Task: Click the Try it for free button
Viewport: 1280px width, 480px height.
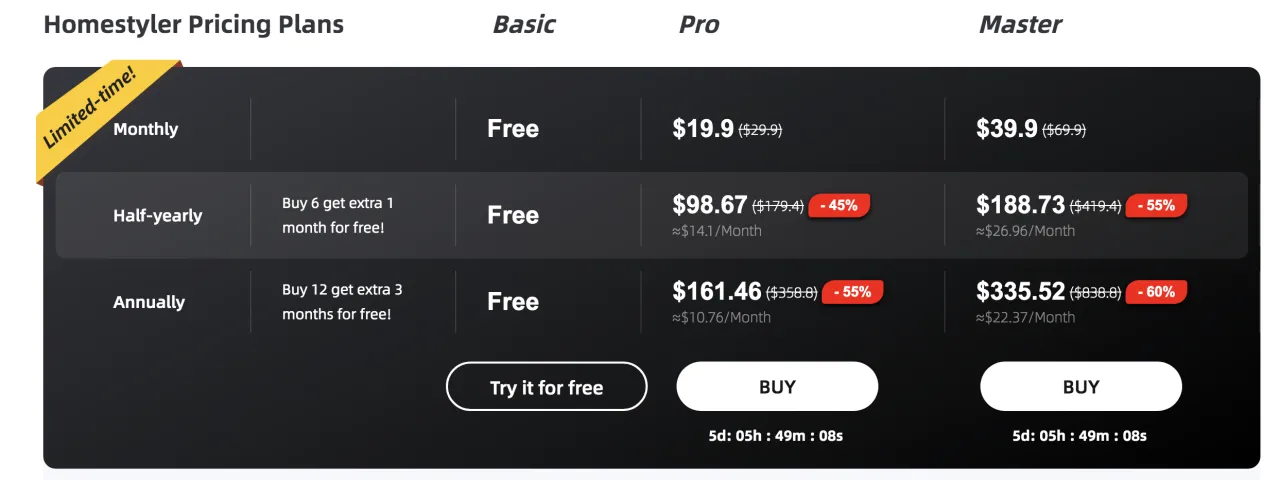Action: (546, 387)
